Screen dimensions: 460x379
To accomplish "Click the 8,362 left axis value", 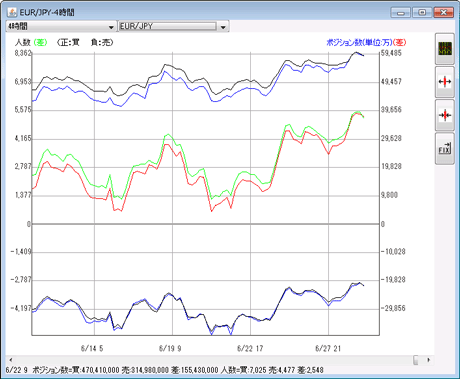I will tap(23, 53).
